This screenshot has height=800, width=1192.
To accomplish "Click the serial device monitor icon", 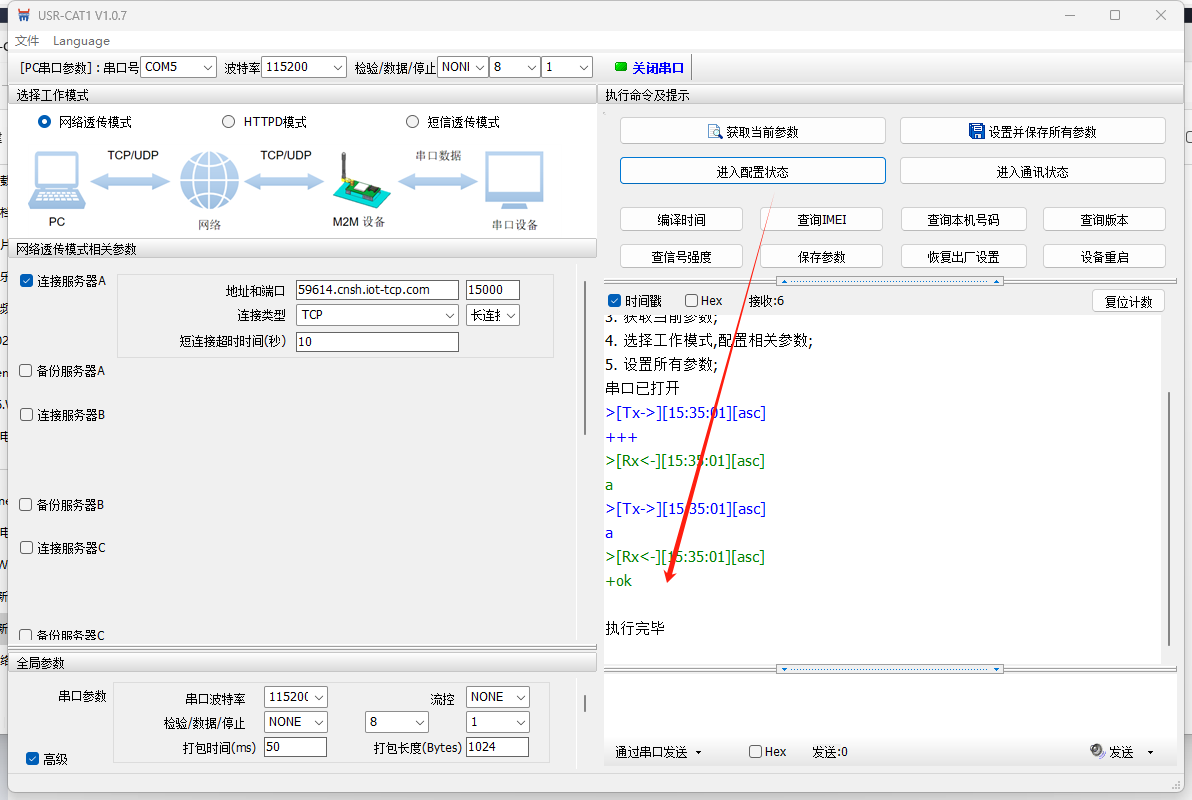I will tap(514, 182).
